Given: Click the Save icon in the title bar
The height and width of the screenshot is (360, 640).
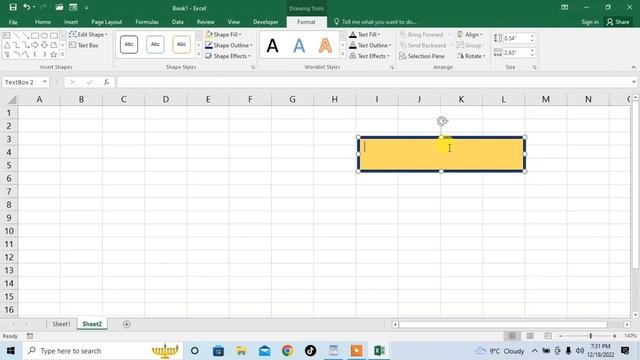Looking at the screenshot, I should (13, 7).
